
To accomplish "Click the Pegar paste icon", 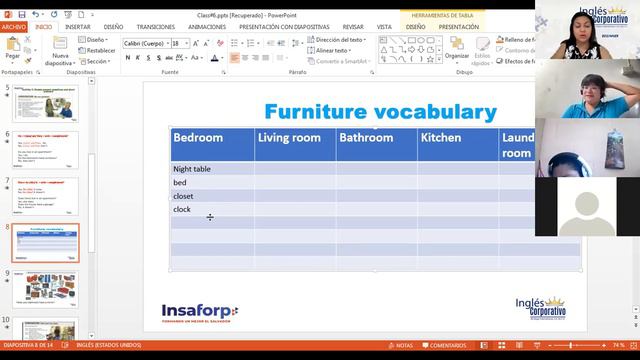I will pos(13,44).
